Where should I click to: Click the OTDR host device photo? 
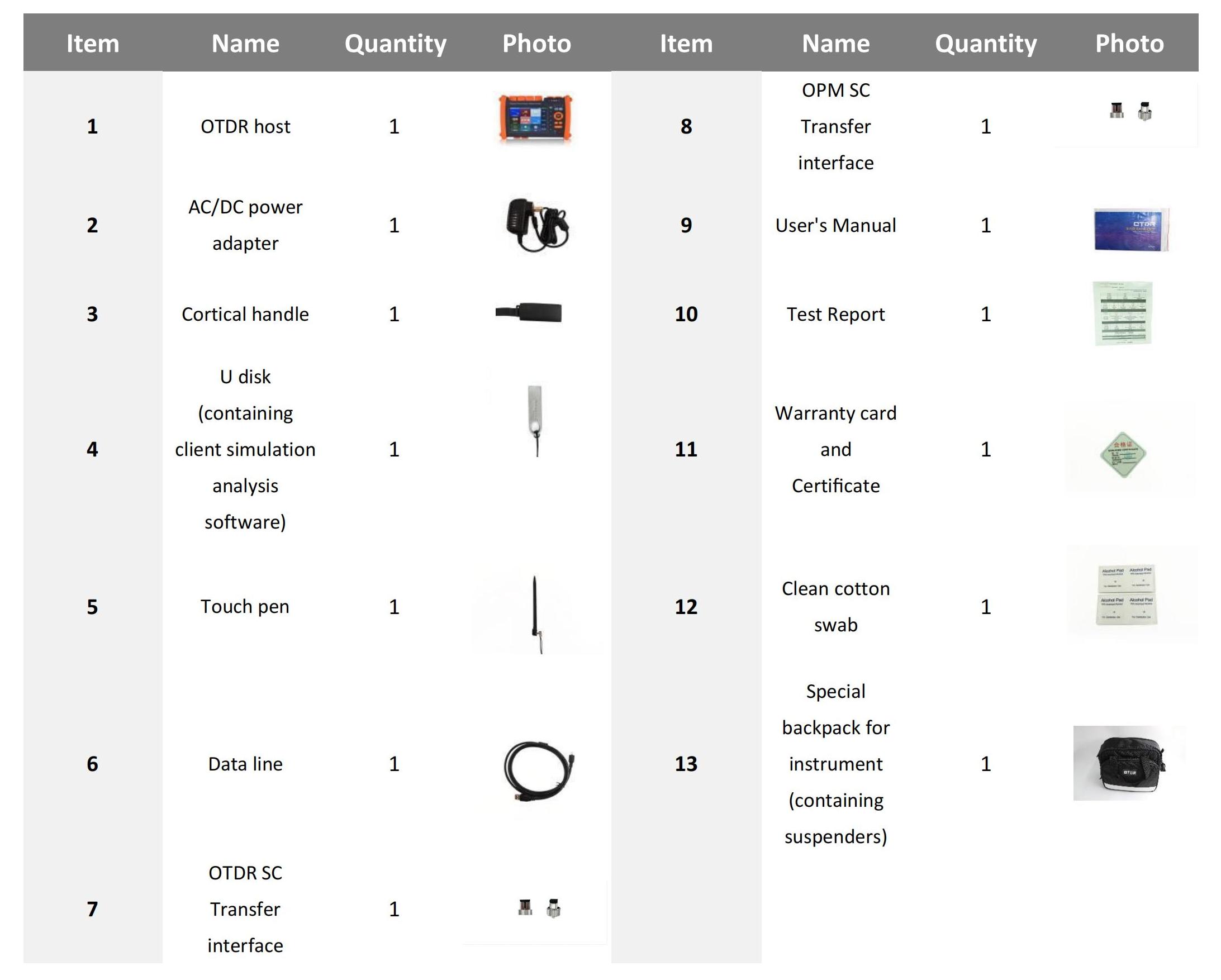click(x=535, y=118)
